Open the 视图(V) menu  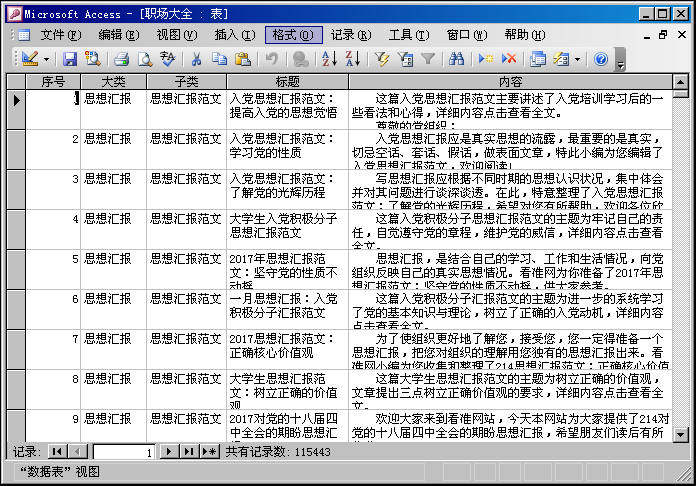177,35
